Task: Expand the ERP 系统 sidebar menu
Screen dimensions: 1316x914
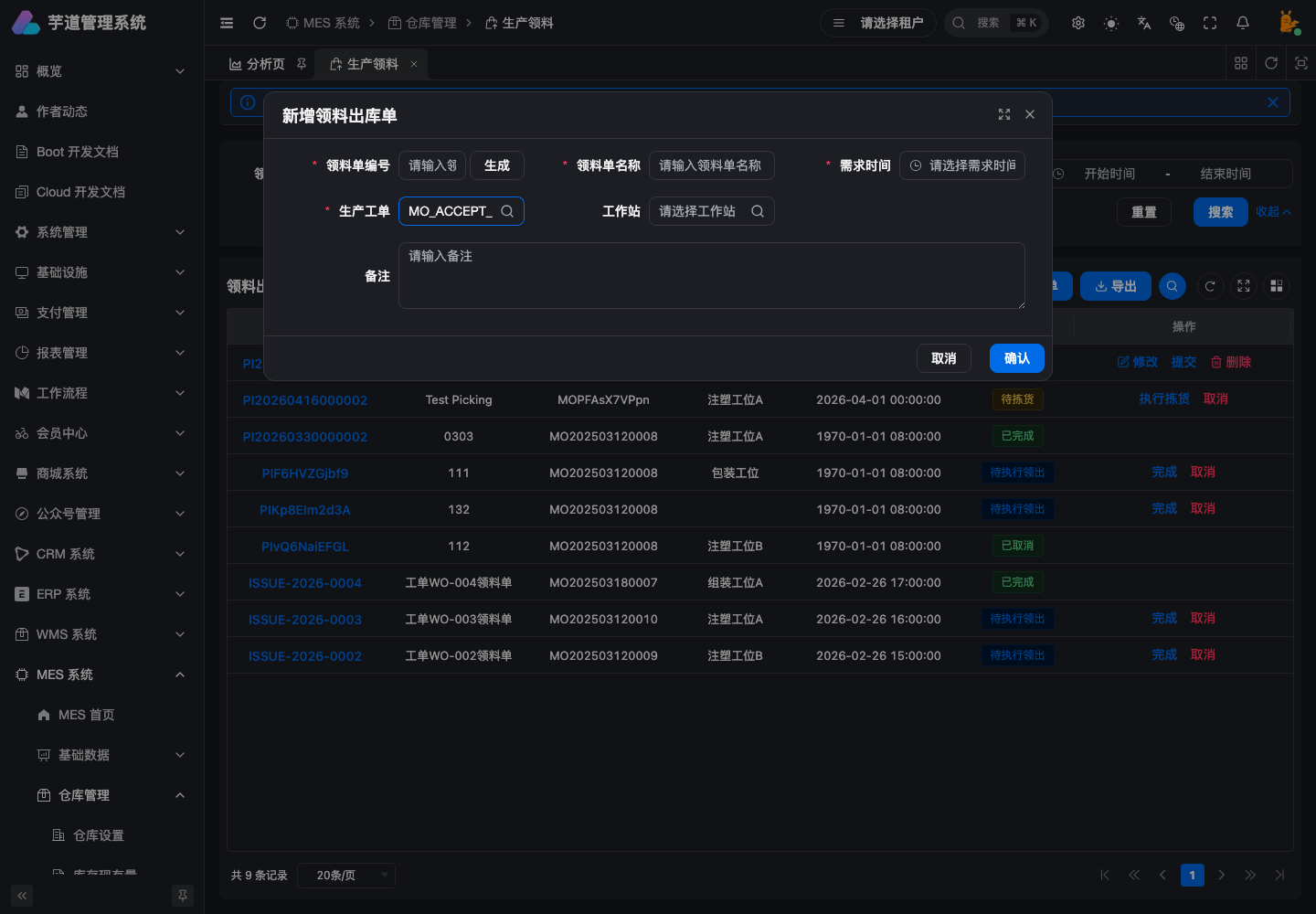Action: pos(101,594)
